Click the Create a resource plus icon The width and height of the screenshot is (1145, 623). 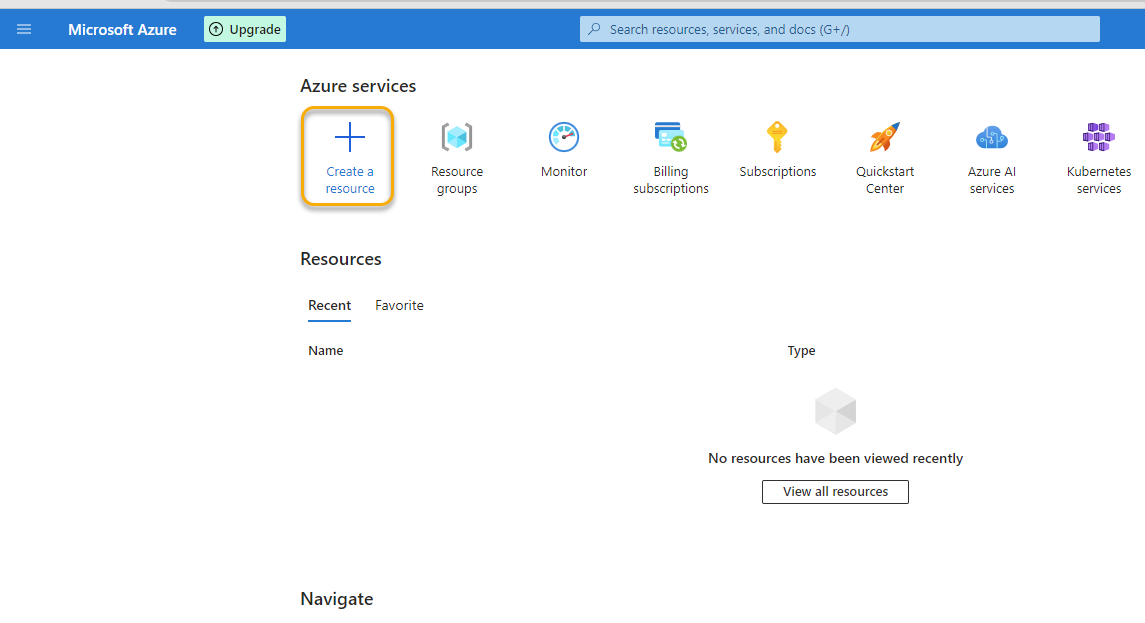[350, 137]
